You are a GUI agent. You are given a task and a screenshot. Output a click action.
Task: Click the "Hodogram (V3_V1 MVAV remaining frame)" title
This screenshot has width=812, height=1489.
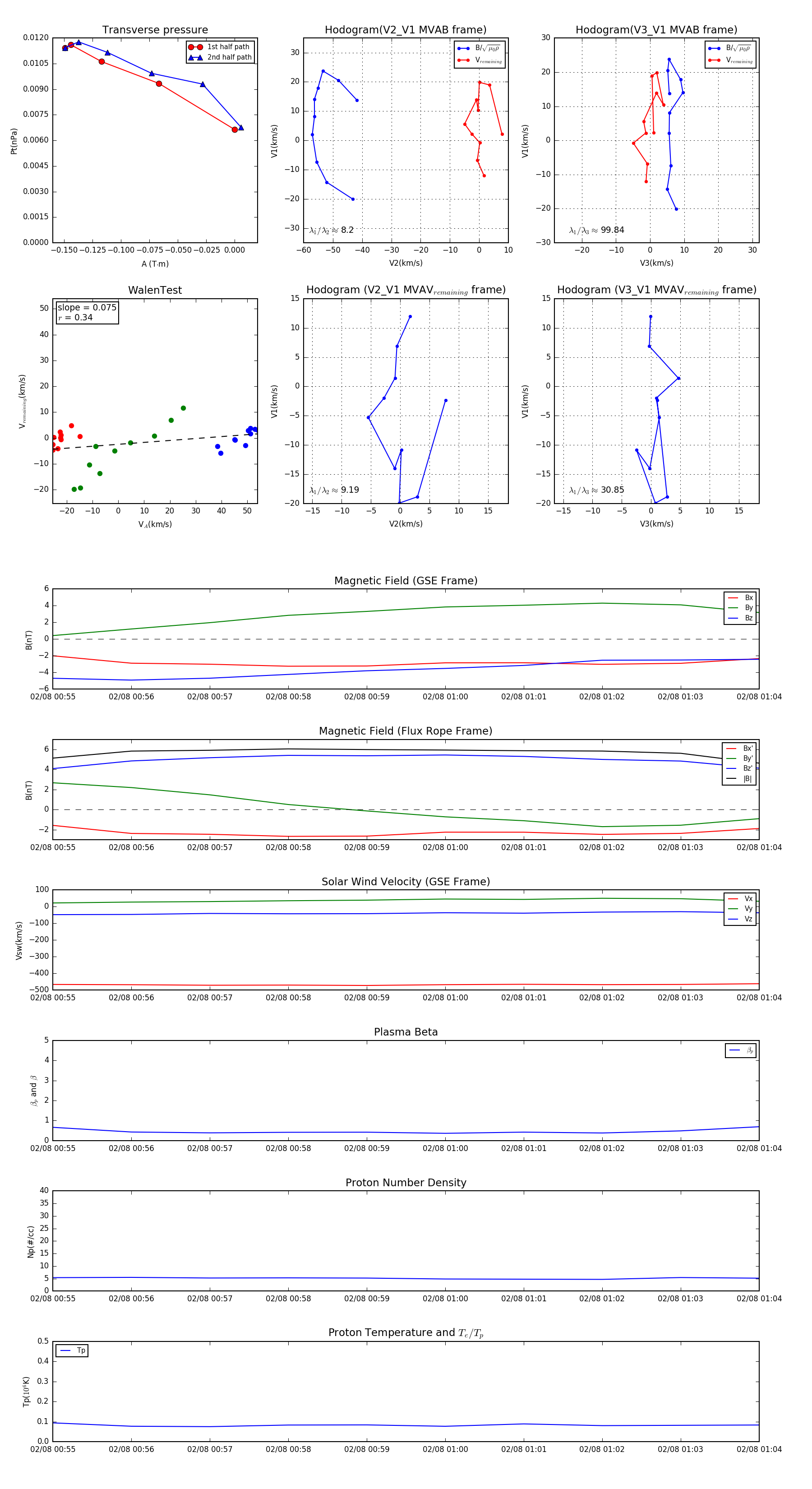click(x=656, y=290)
